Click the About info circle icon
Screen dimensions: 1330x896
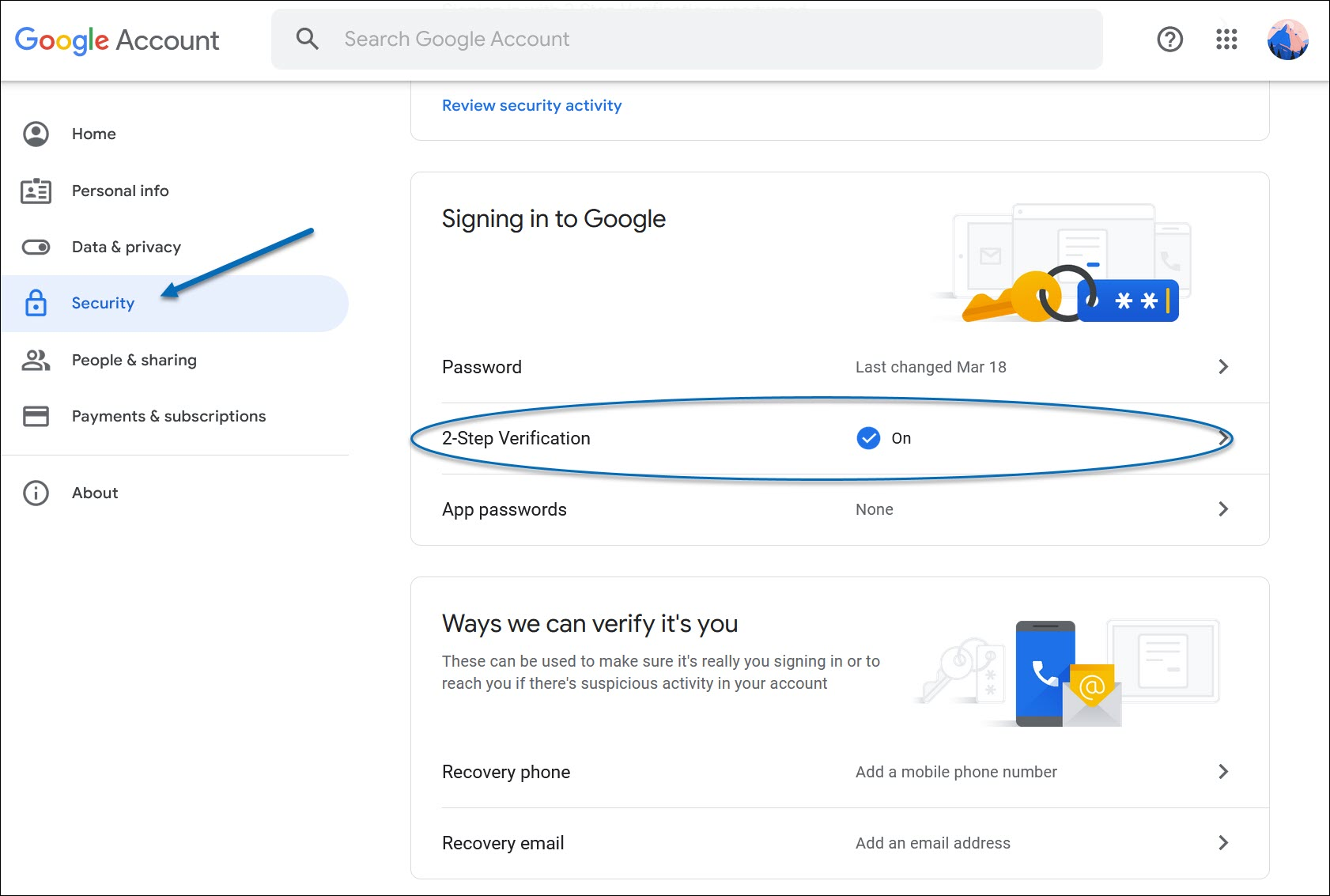36,493
